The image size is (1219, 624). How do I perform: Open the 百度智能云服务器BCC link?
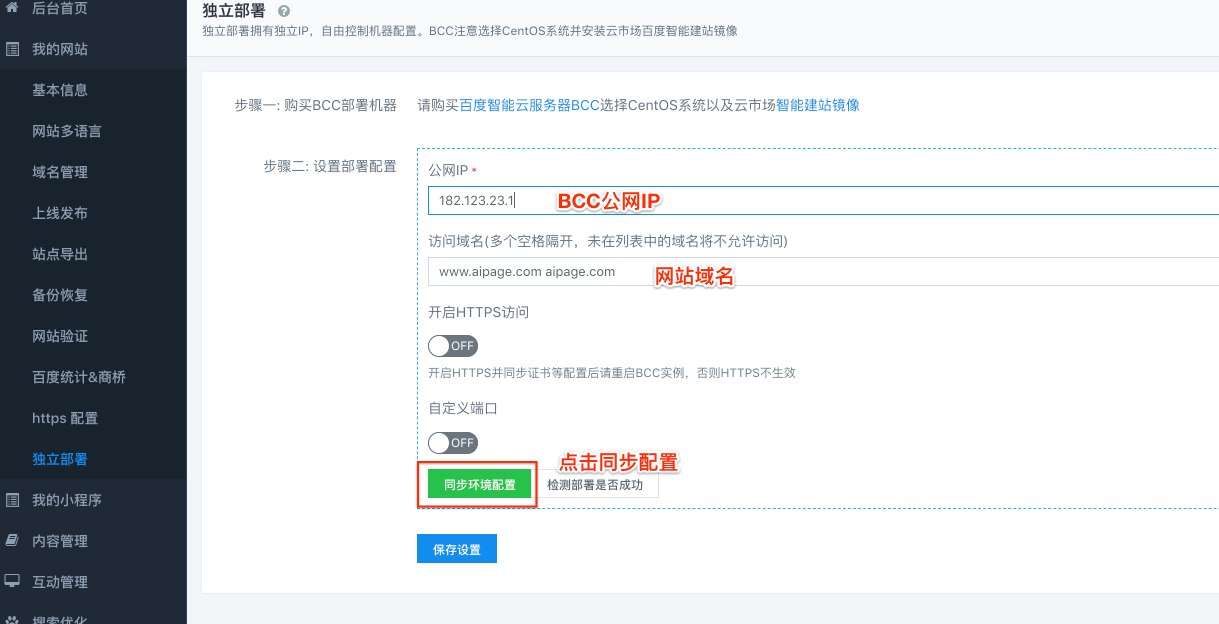(529, 105)
